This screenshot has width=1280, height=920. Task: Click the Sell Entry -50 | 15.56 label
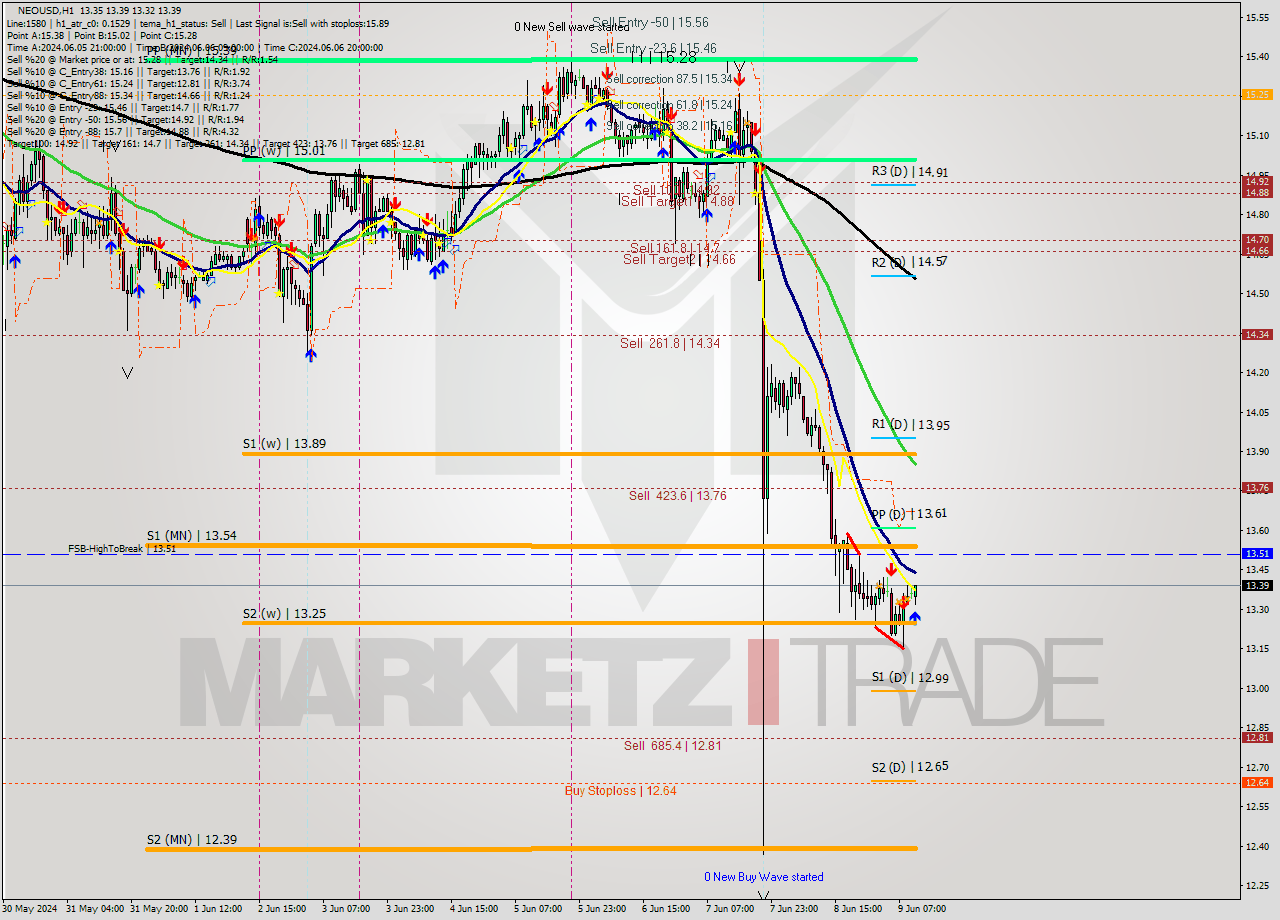pos(650,21)
